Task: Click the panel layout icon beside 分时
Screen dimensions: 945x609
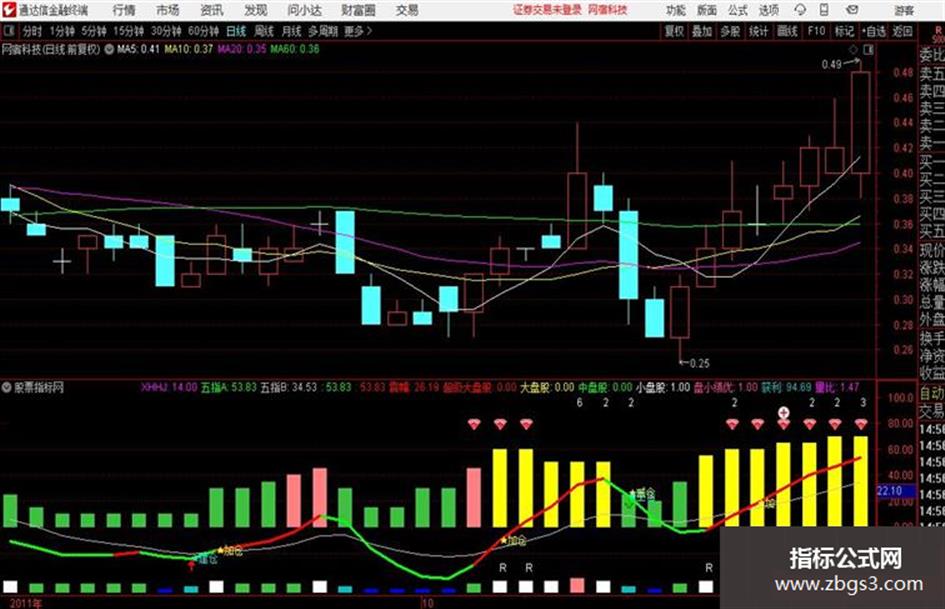Action: (x=9, y=31)
